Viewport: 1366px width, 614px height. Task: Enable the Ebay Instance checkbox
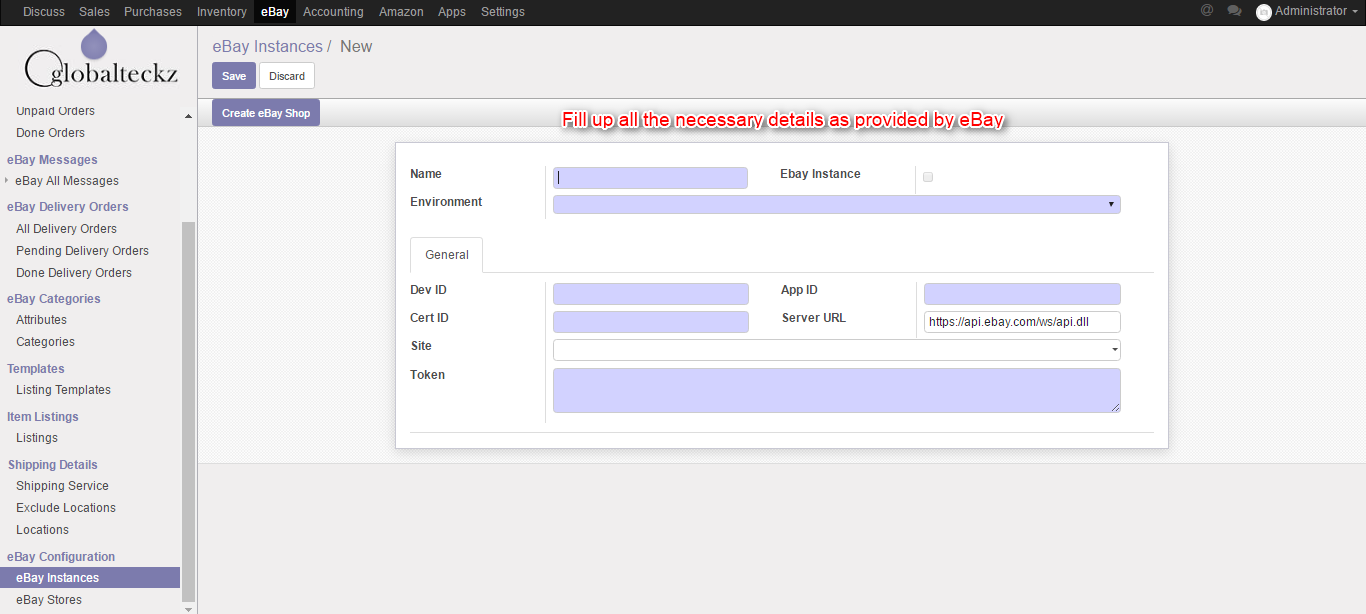pos(928,177)
